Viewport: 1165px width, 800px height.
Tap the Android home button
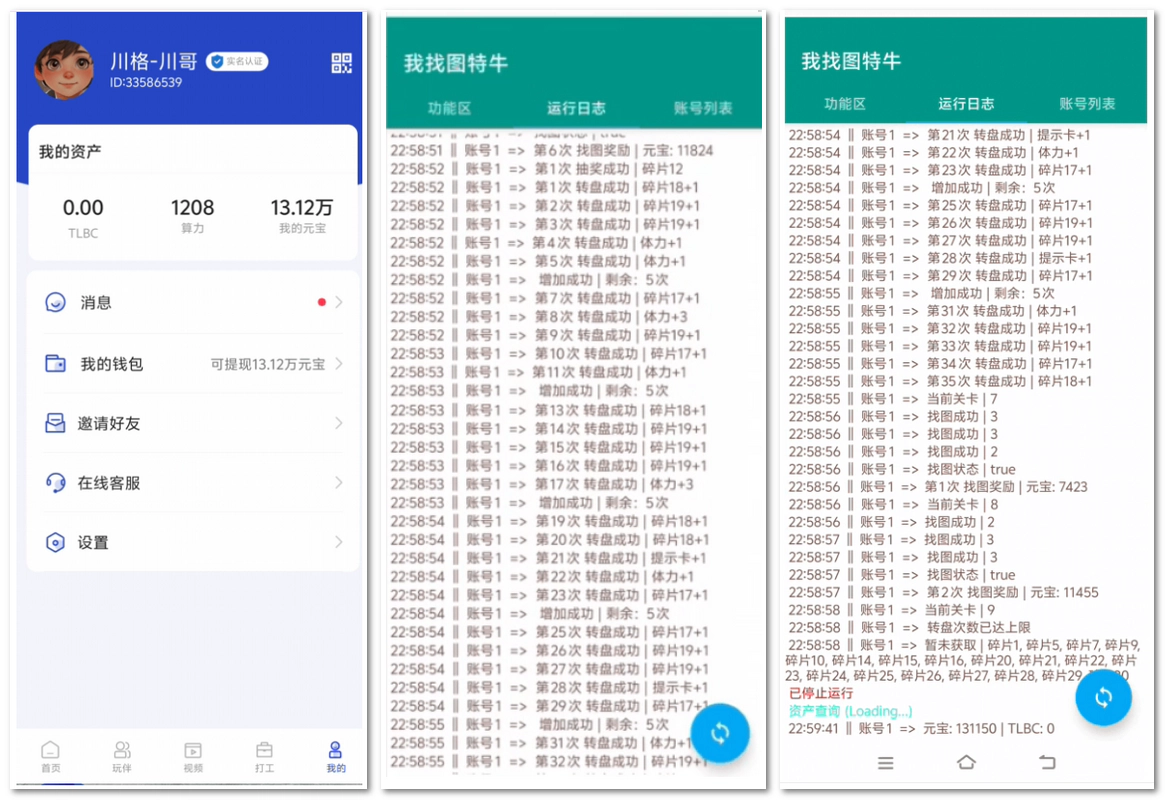point(966,763)
